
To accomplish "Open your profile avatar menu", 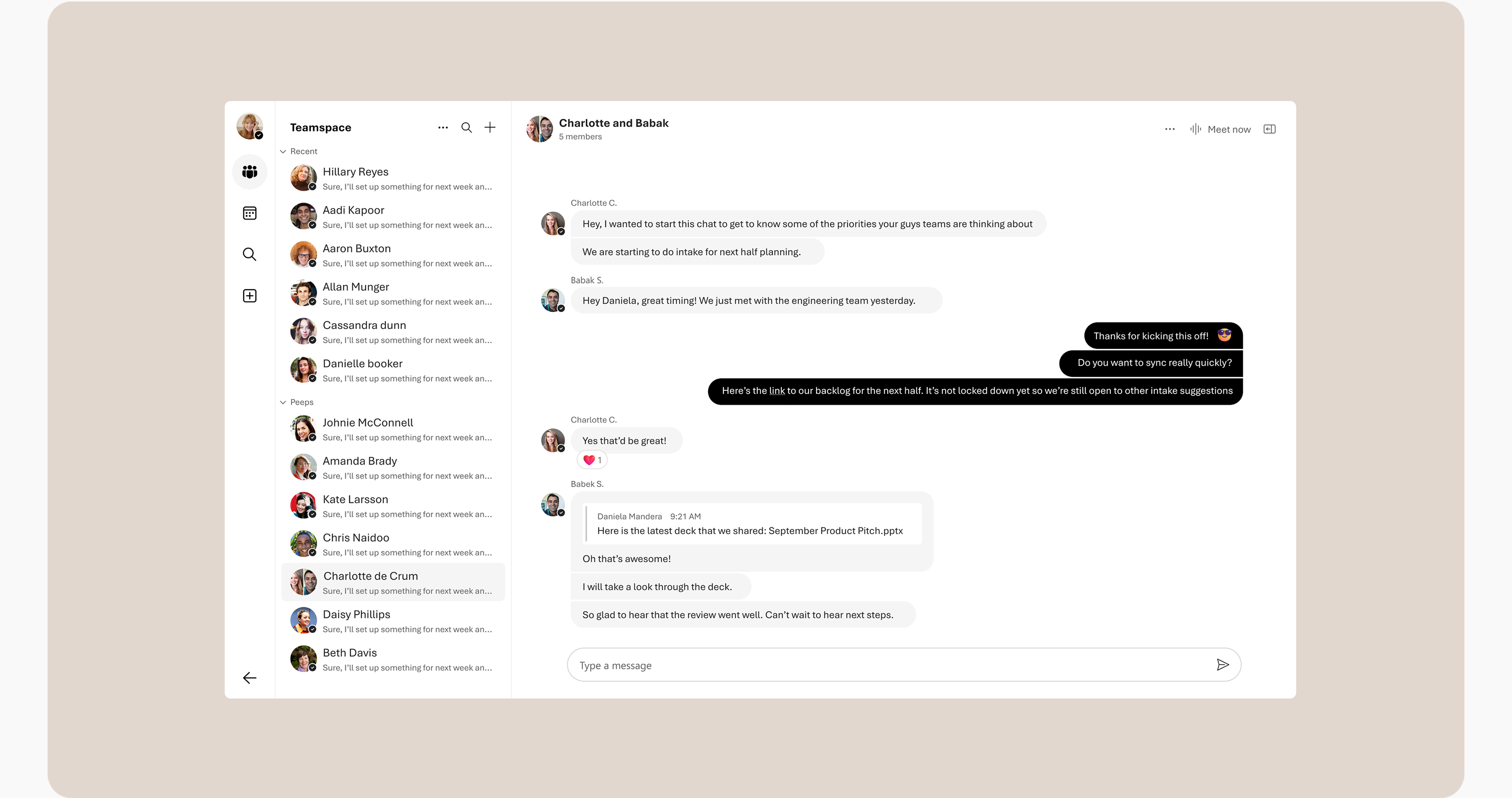I will [x=250, y=126].
